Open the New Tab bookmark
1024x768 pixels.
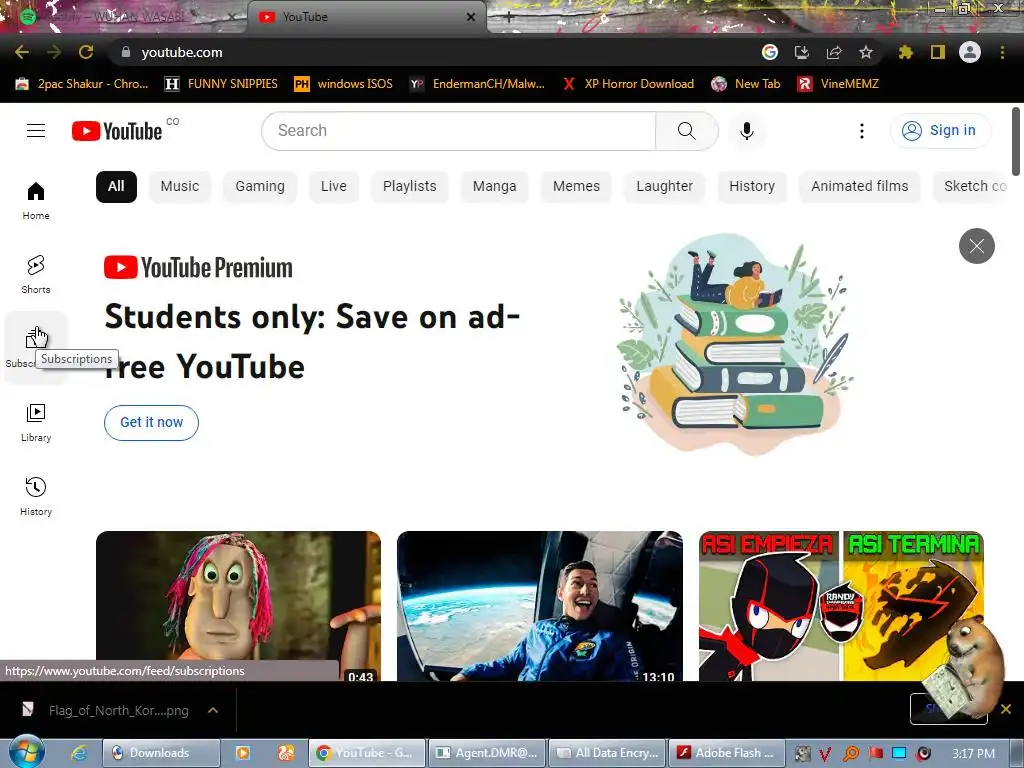click(746, 84)
